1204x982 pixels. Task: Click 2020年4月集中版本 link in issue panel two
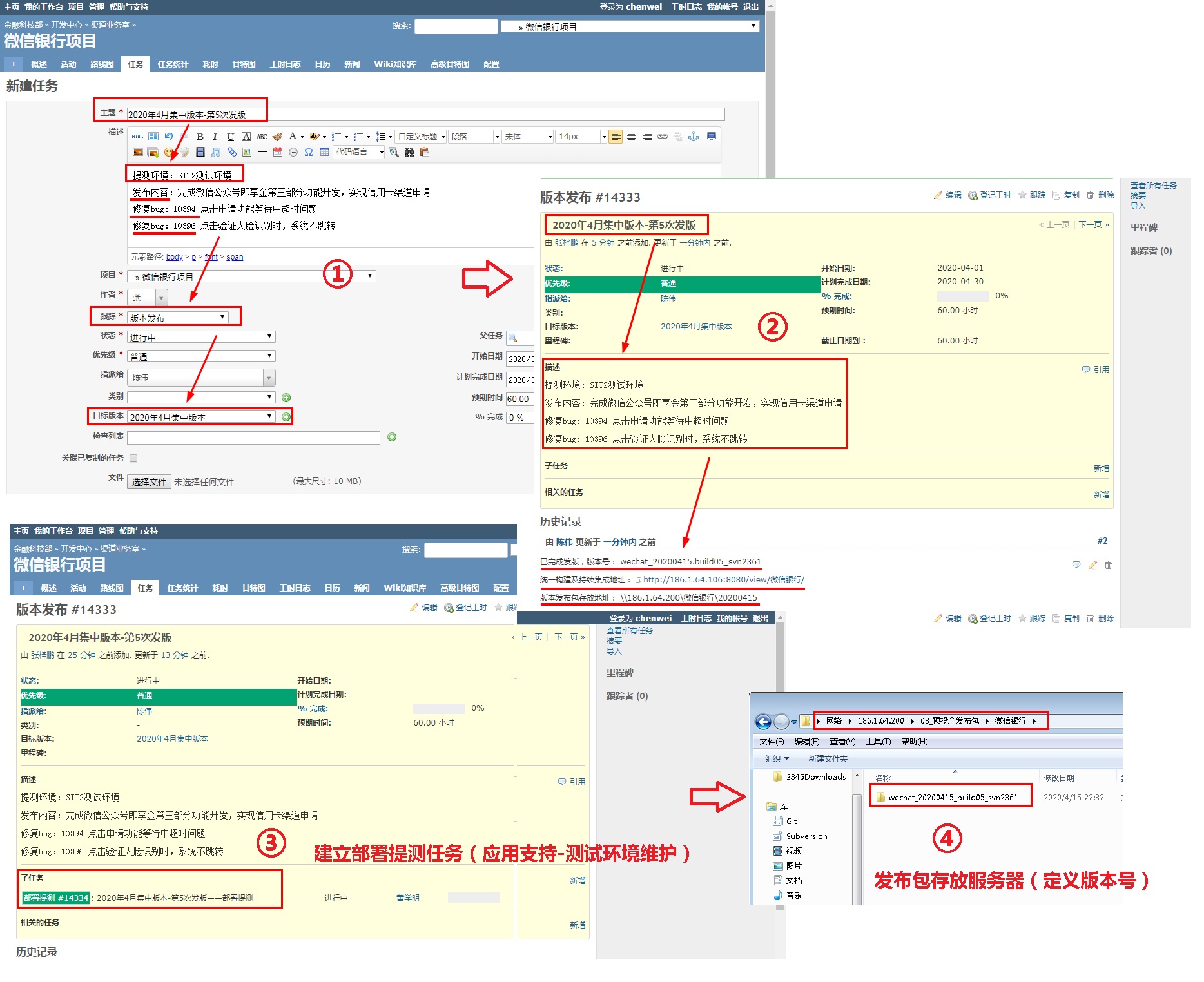696,326
